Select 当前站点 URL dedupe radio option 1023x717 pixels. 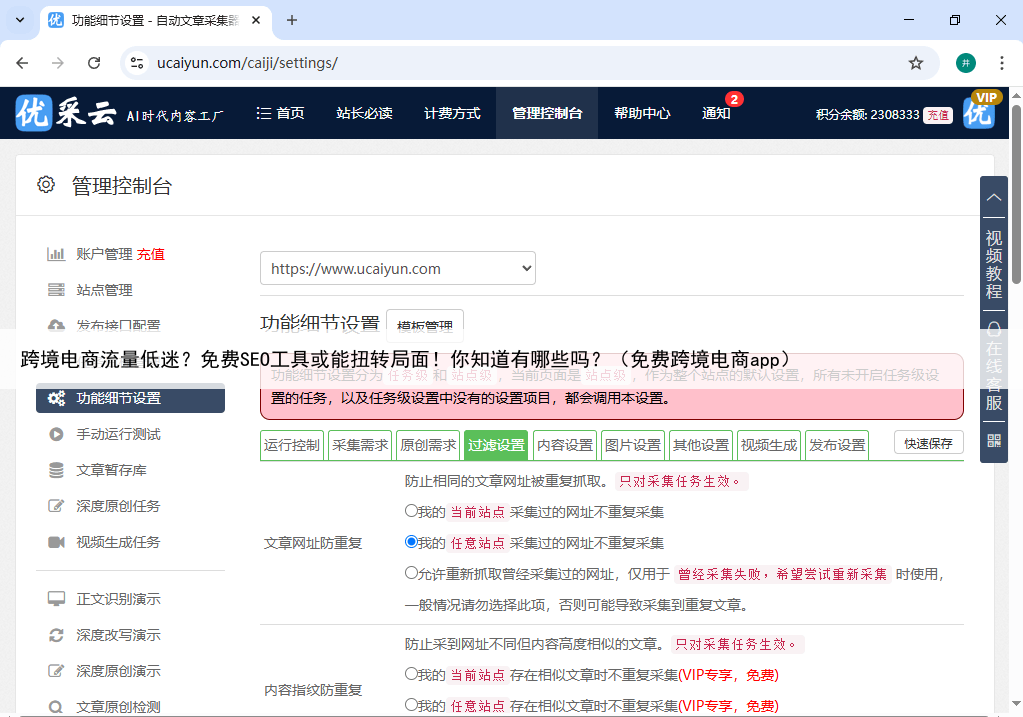click(411, 511)
